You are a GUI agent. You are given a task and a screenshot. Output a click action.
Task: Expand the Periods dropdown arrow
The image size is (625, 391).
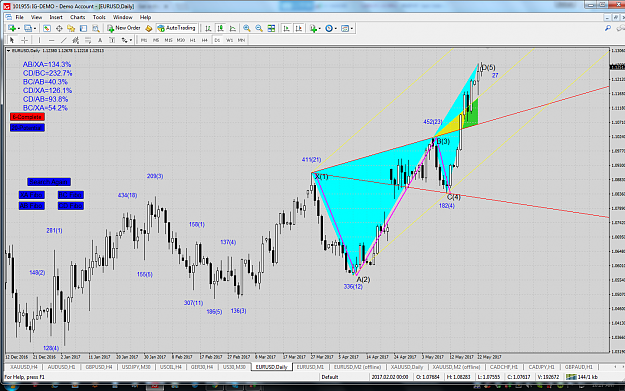(x=336, y=29)
